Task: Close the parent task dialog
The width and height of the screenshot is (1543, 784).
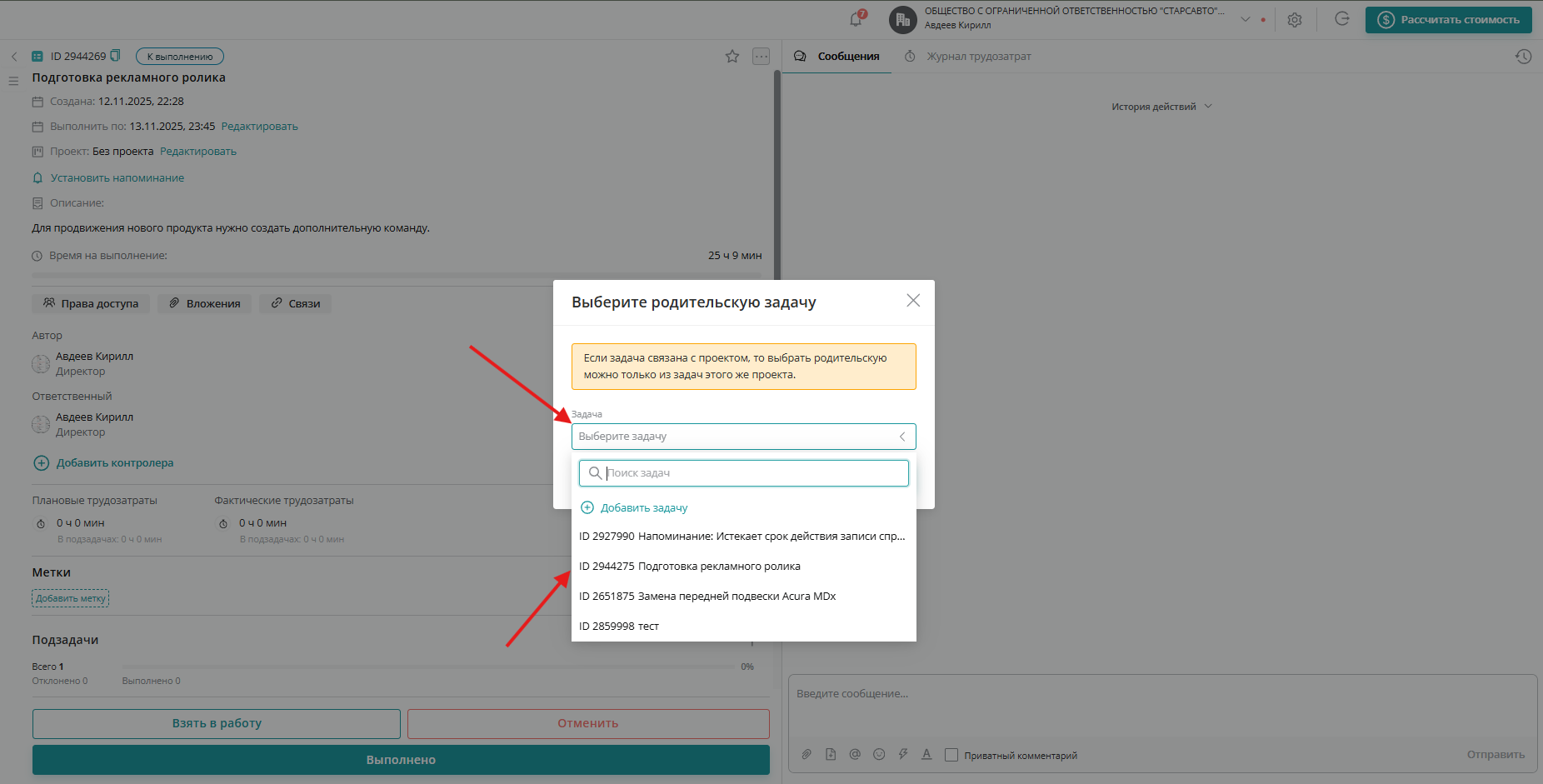Action: point(913,301)
